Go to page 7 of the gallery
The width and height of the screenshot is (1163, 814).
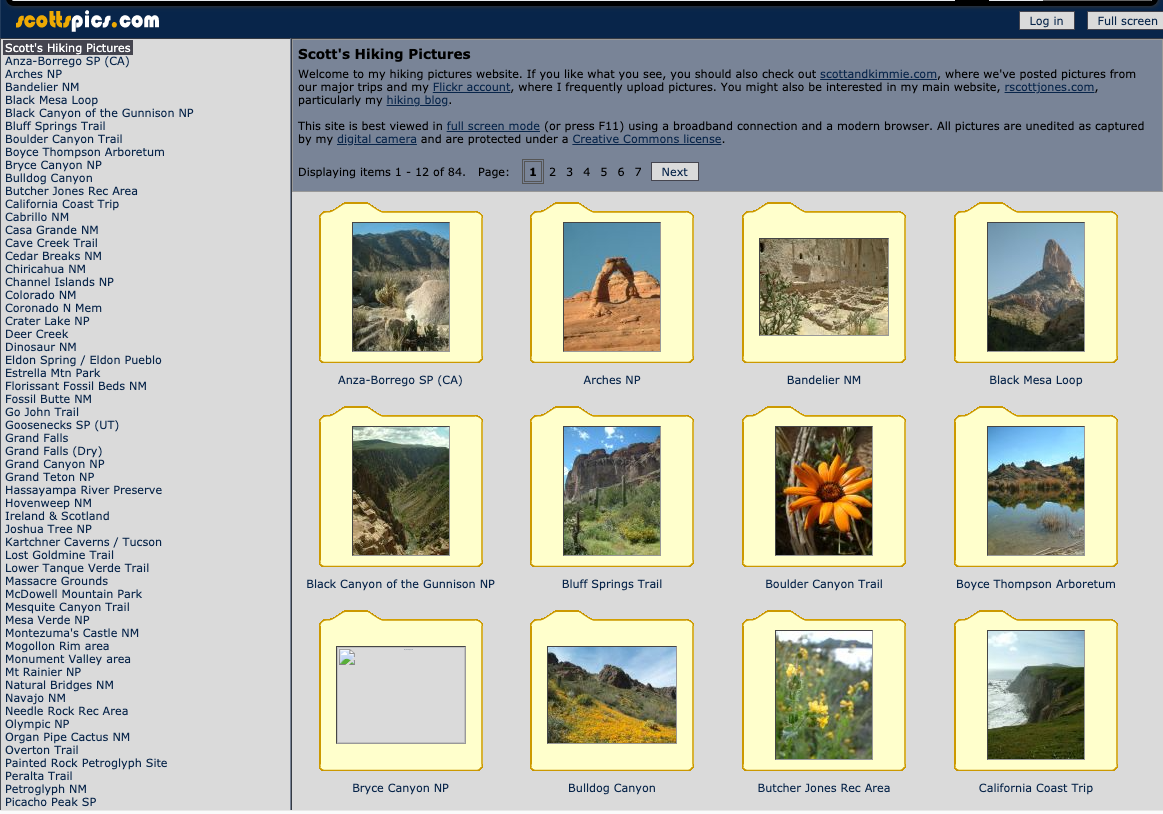coord(638,171)
